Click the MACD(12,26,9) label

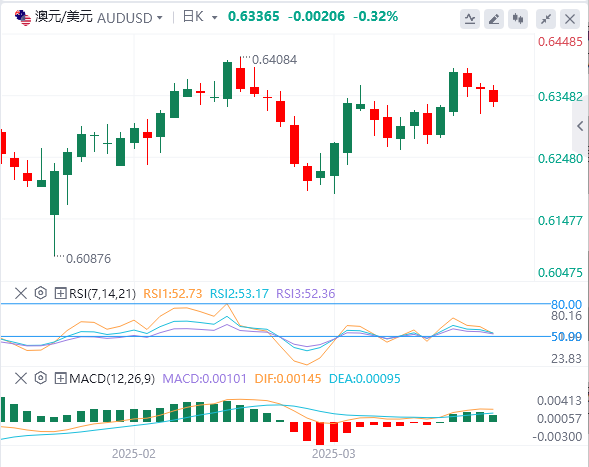(x=112, y=378)
